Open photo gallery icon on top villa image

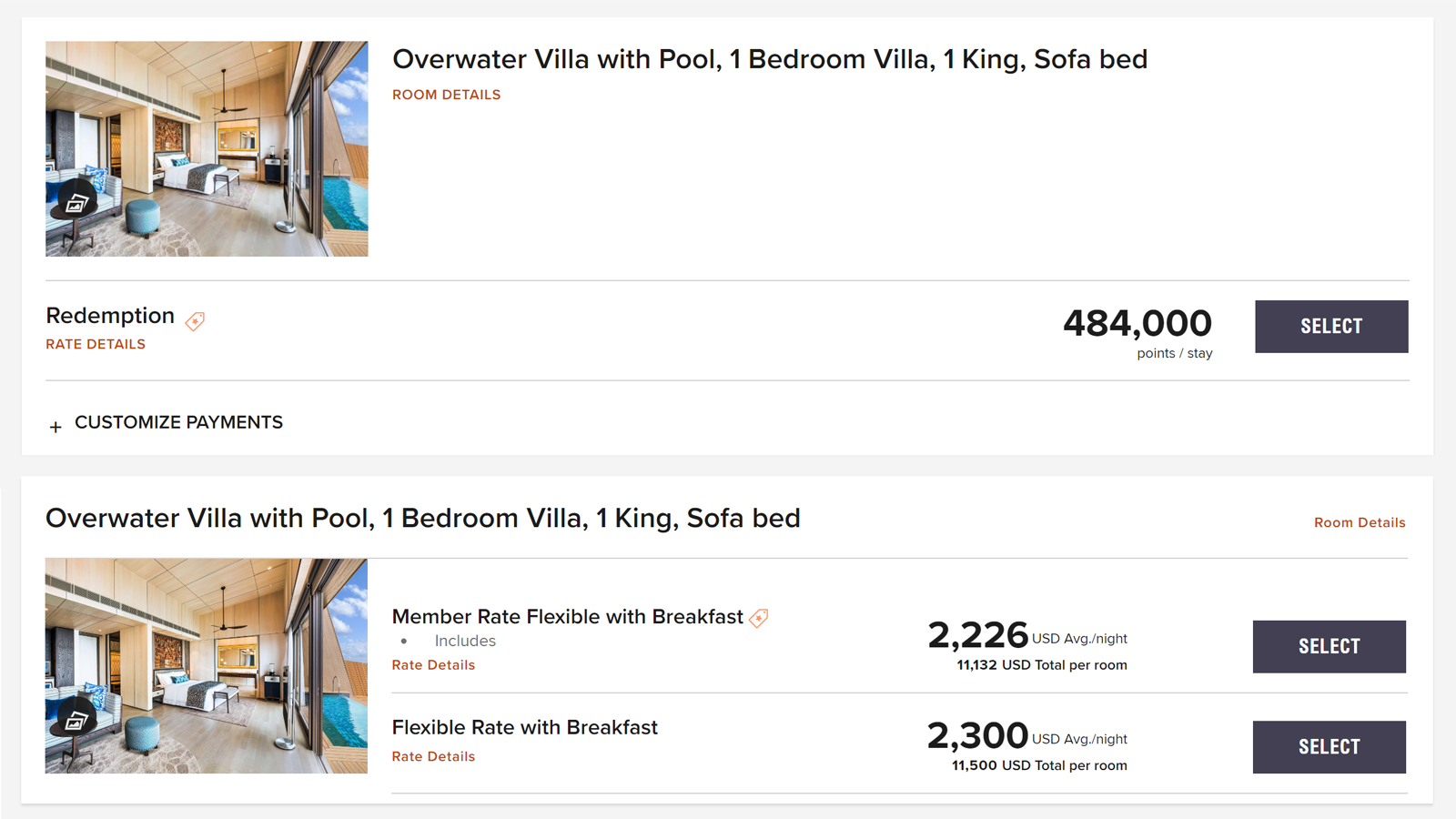[x=76, y=203]
